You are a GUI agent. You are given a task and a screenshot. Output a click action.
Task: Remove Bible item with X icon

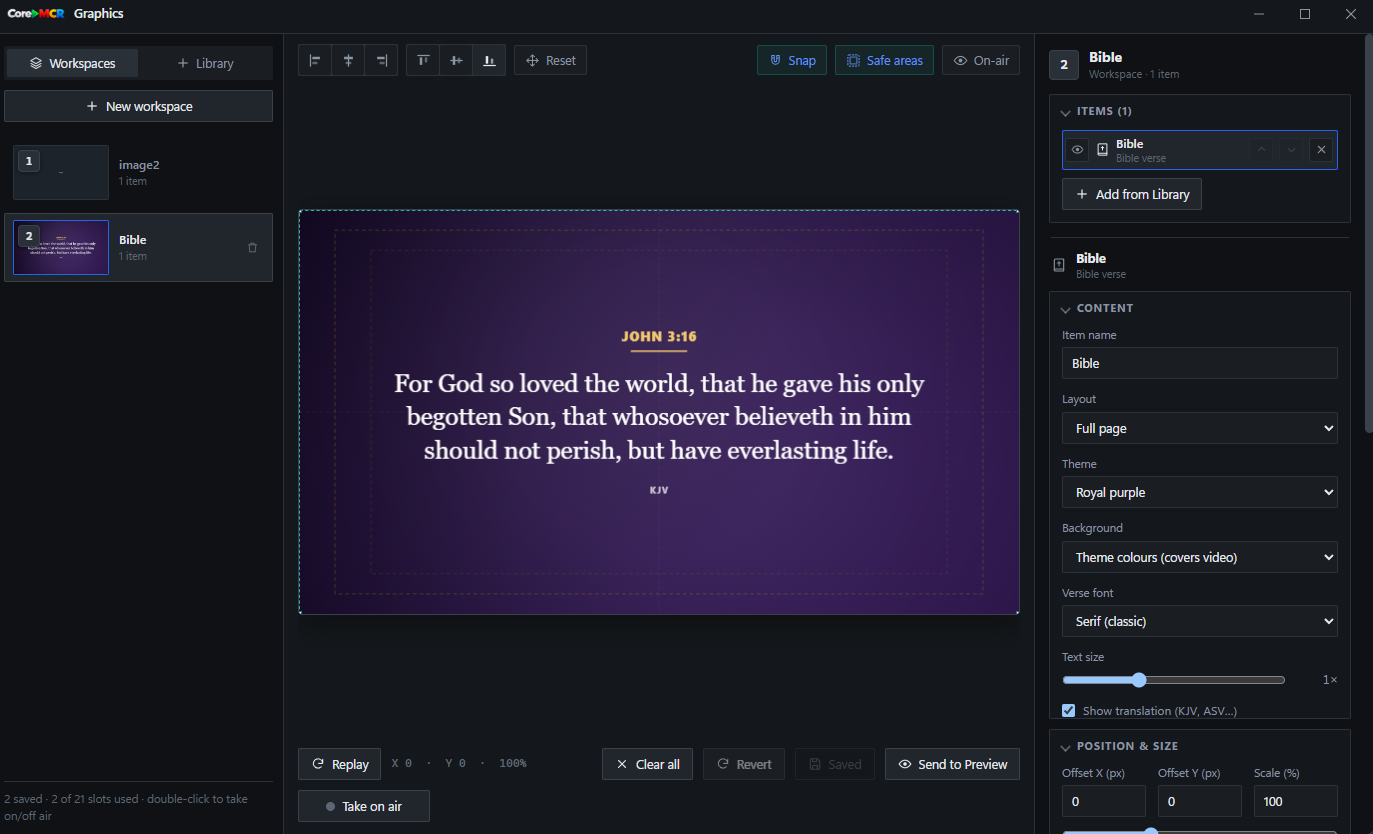click(1321, 150)
